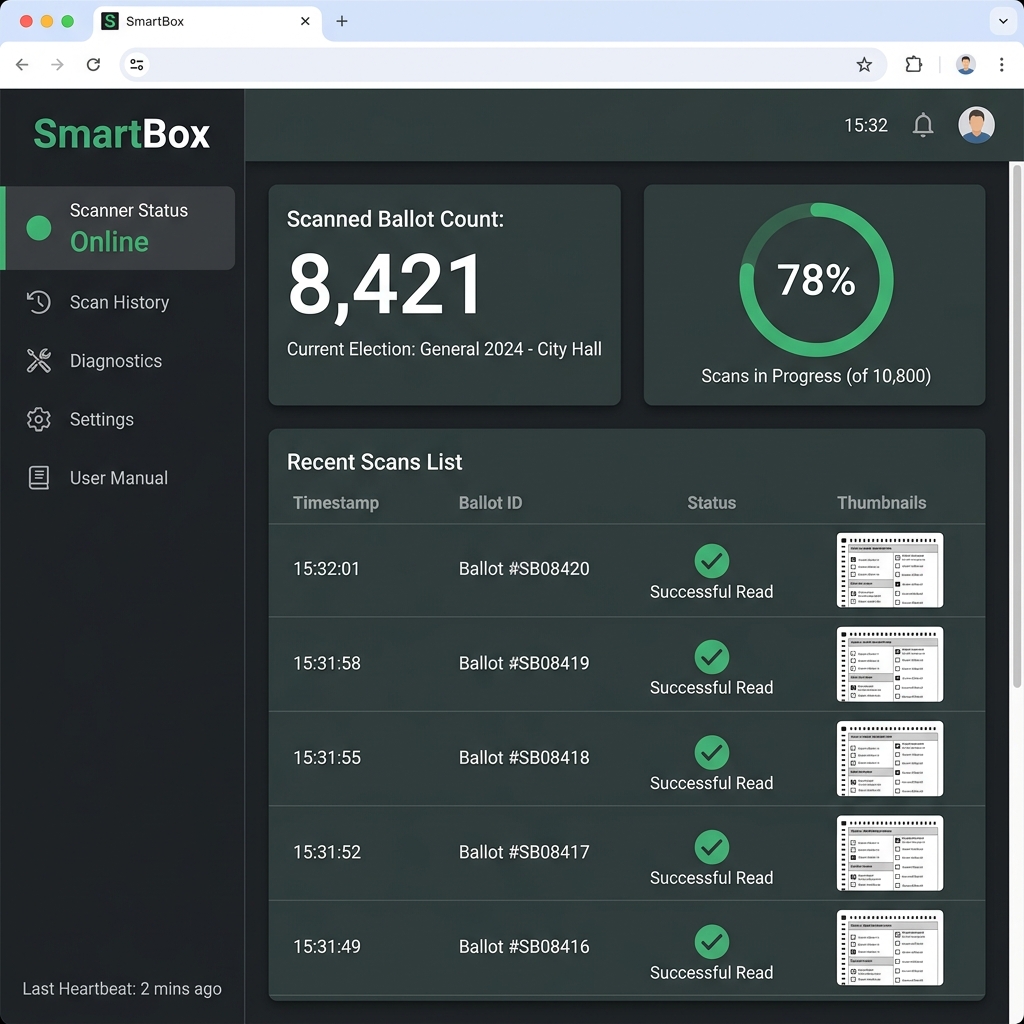Click Status column header
Image resolution: width=1024 pixels, height=1024 pixels.
[x=711, y=503]
